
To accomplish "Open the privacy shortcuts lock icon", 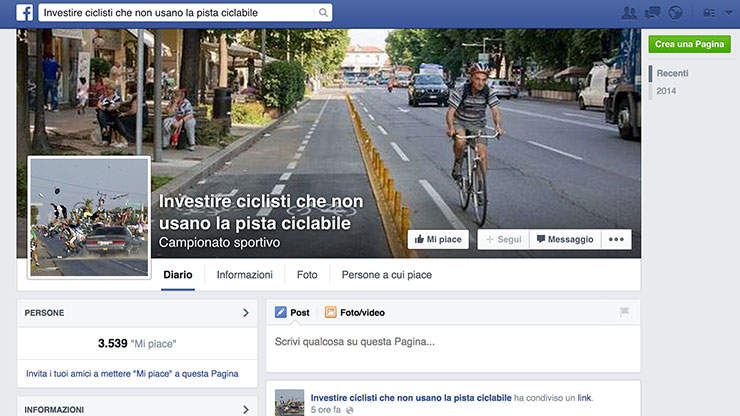I will point(709,13).
